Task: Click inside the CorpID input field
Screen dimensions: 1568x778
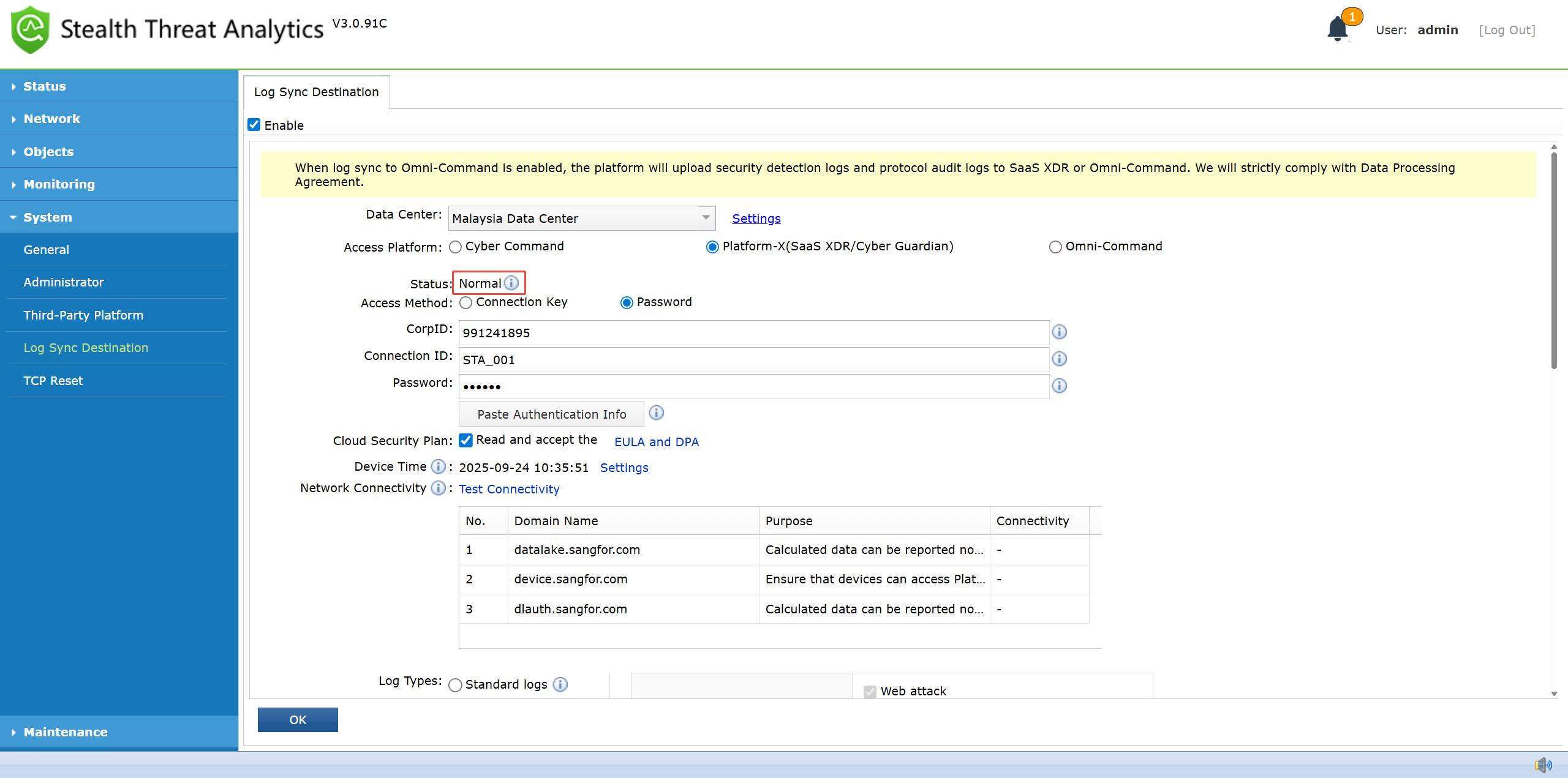Action: [753, 332]
